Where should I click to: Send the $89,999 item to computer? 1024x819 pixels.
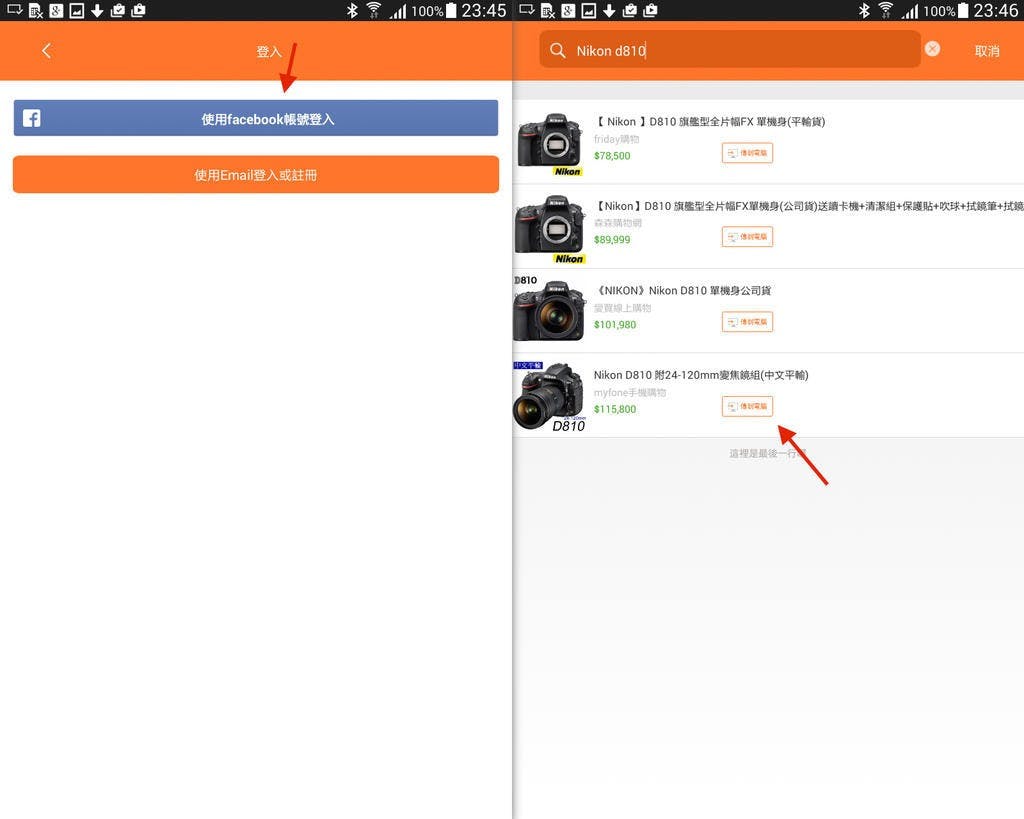[x=747, y=236]
